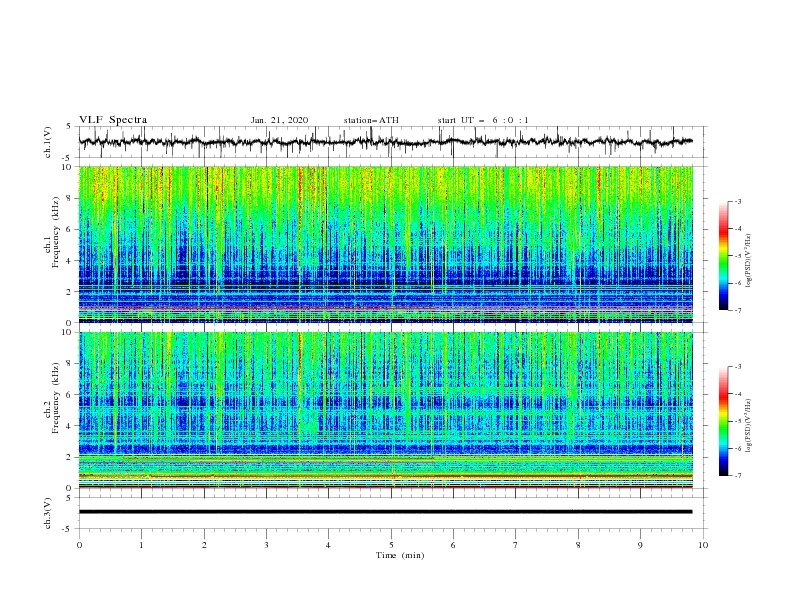Click the color scale bar beside ch.2 spectrogram

[723, 421]
